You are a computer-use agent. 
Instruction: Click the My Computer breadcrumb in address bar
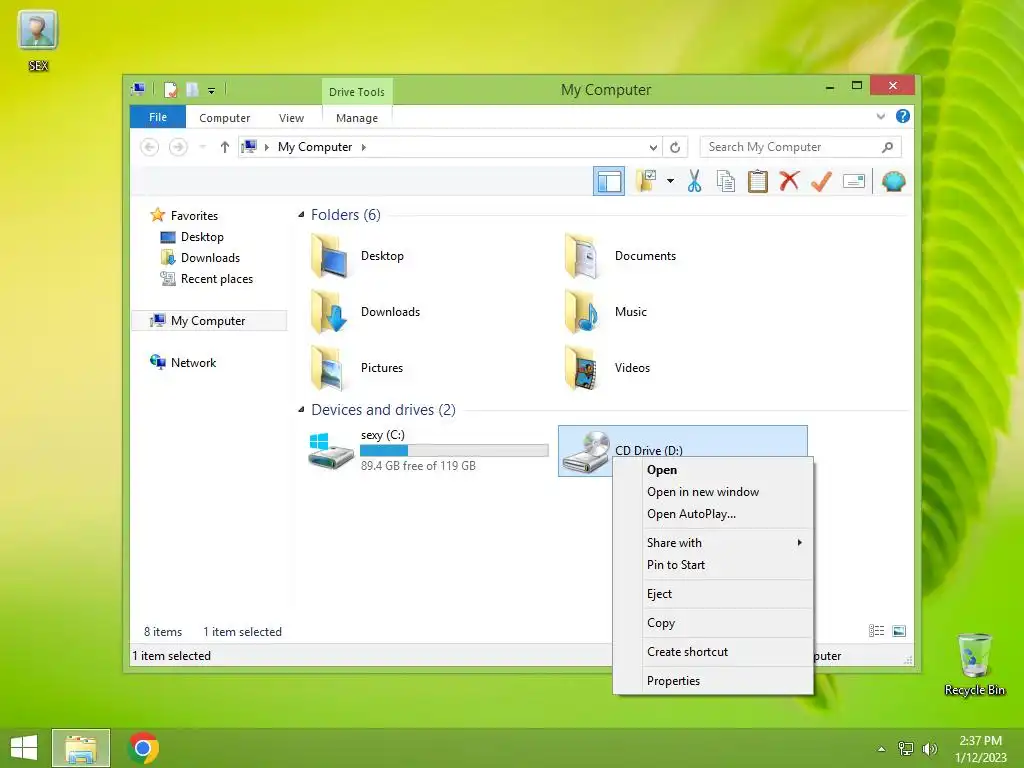click(315, 147)
